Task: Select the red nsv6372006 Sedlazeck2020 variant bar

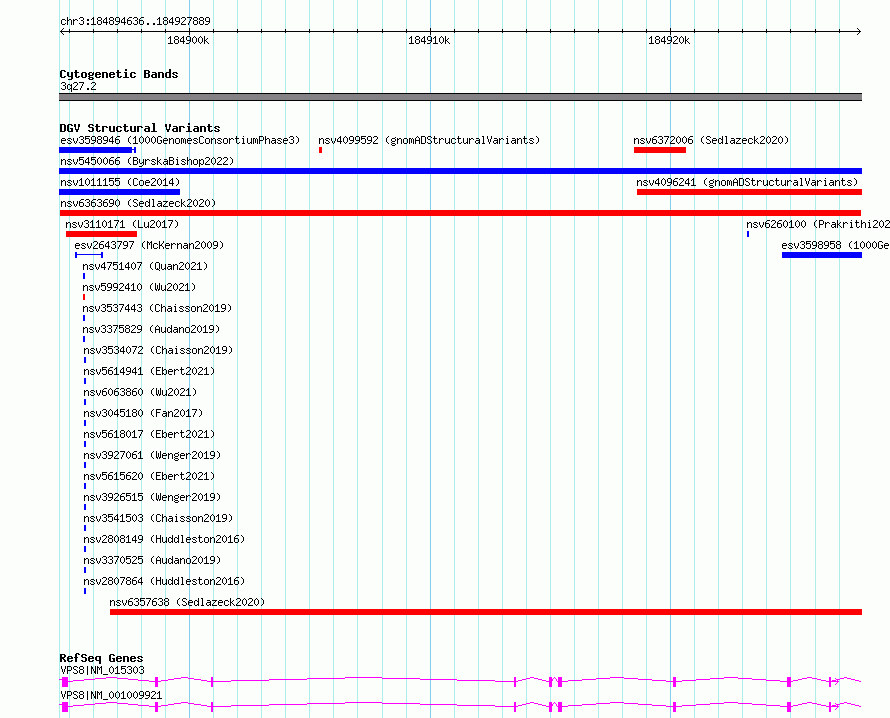Action: 660,150
